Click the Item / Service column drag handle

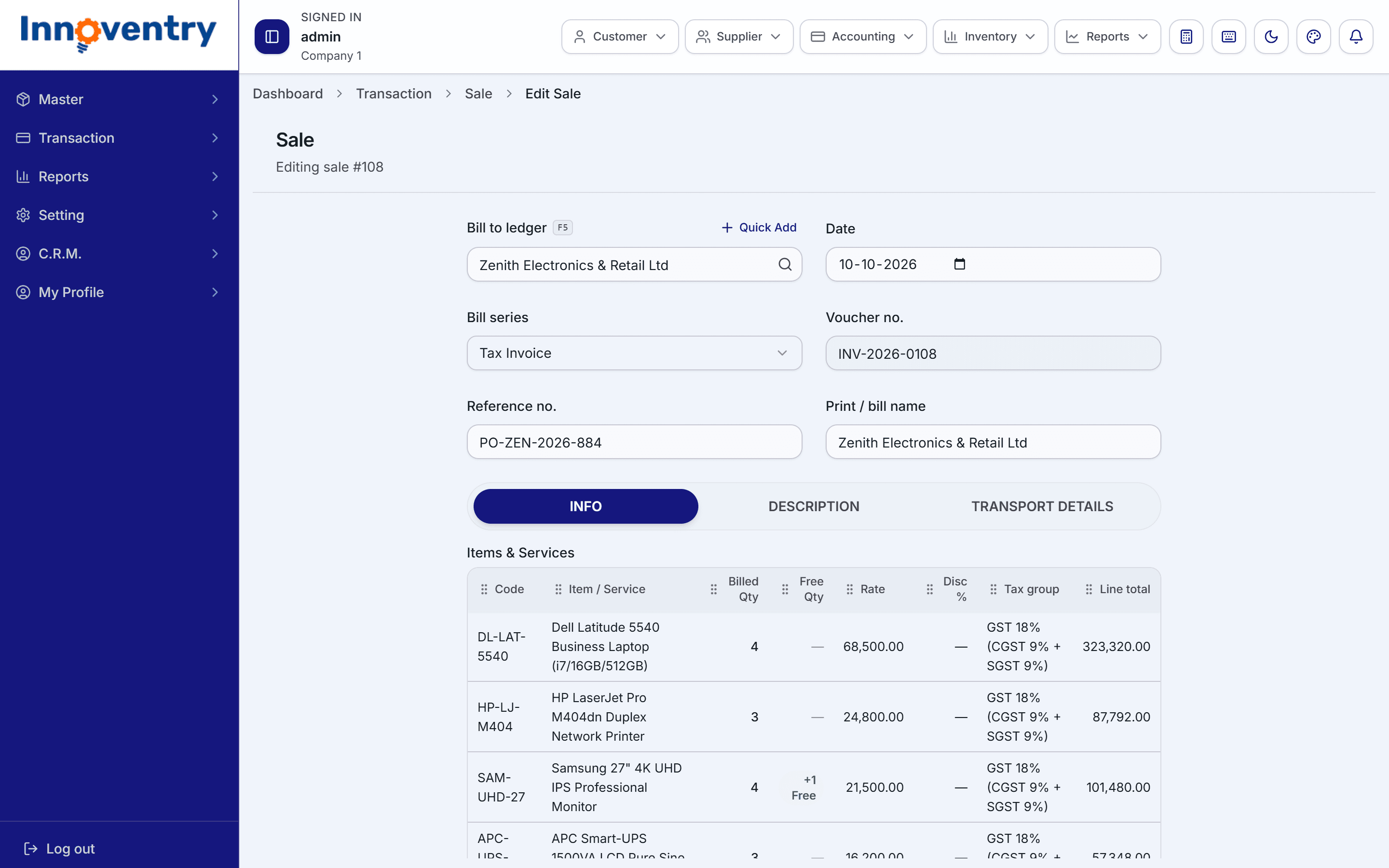coord(558,589)
